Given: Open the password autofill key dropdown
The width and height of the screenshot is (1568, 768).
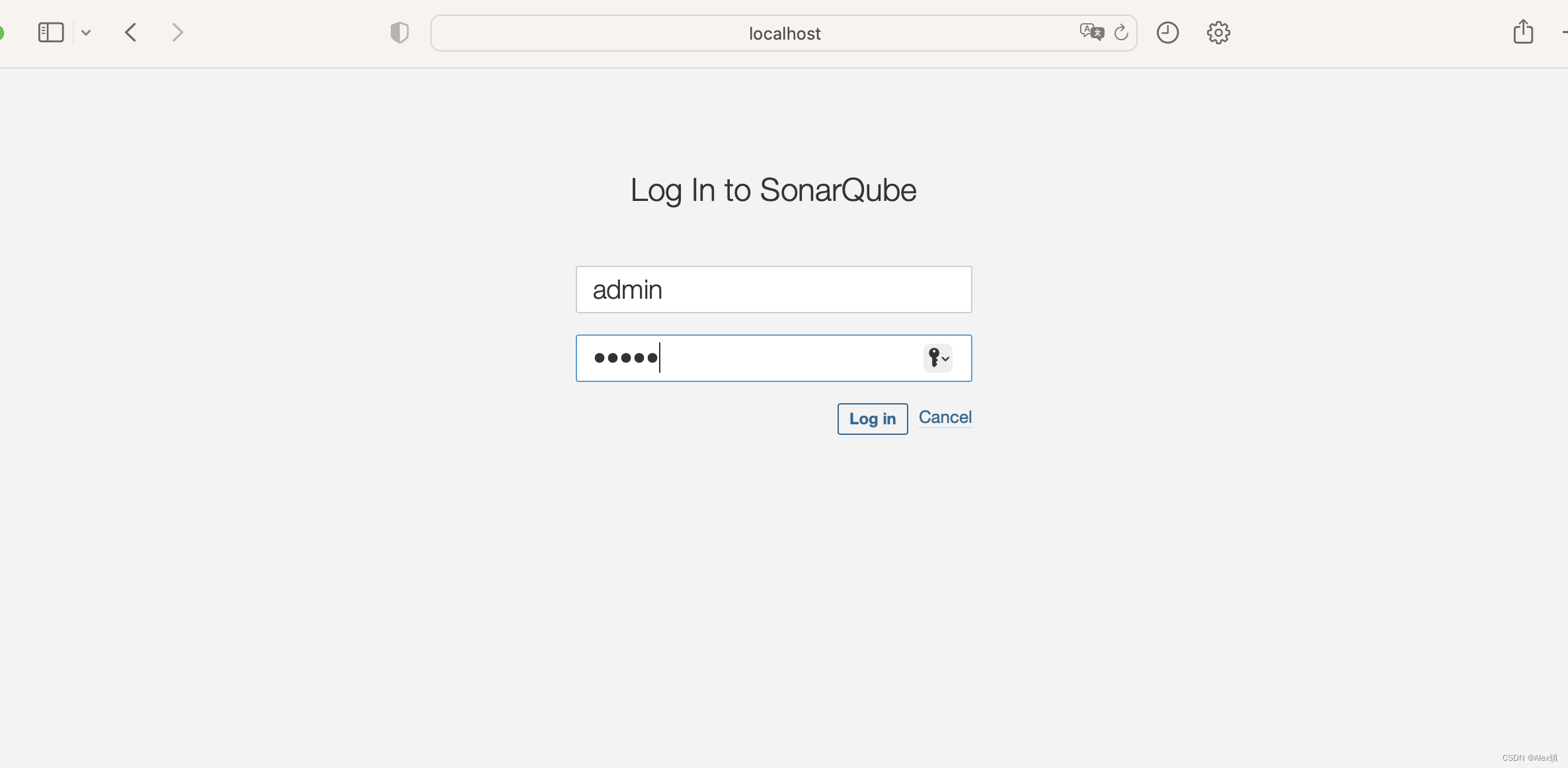Looking at the screenshot, I should pos(938,358).
